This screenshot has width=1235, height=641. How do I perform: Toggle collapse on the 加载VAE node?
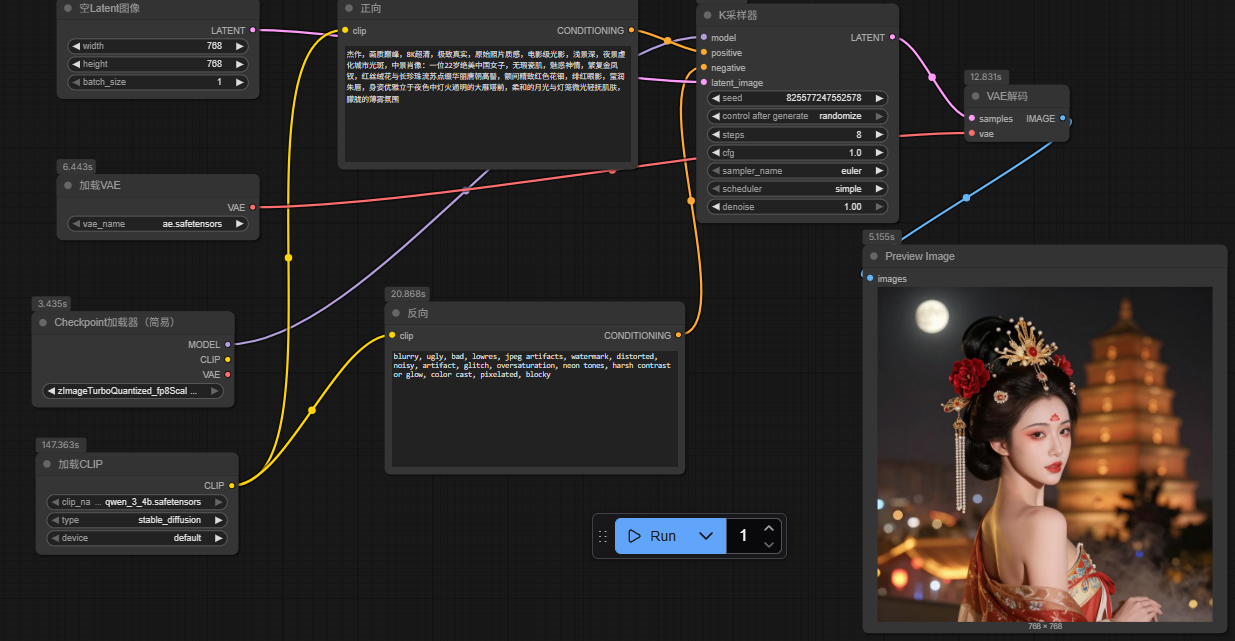point(67,185)
